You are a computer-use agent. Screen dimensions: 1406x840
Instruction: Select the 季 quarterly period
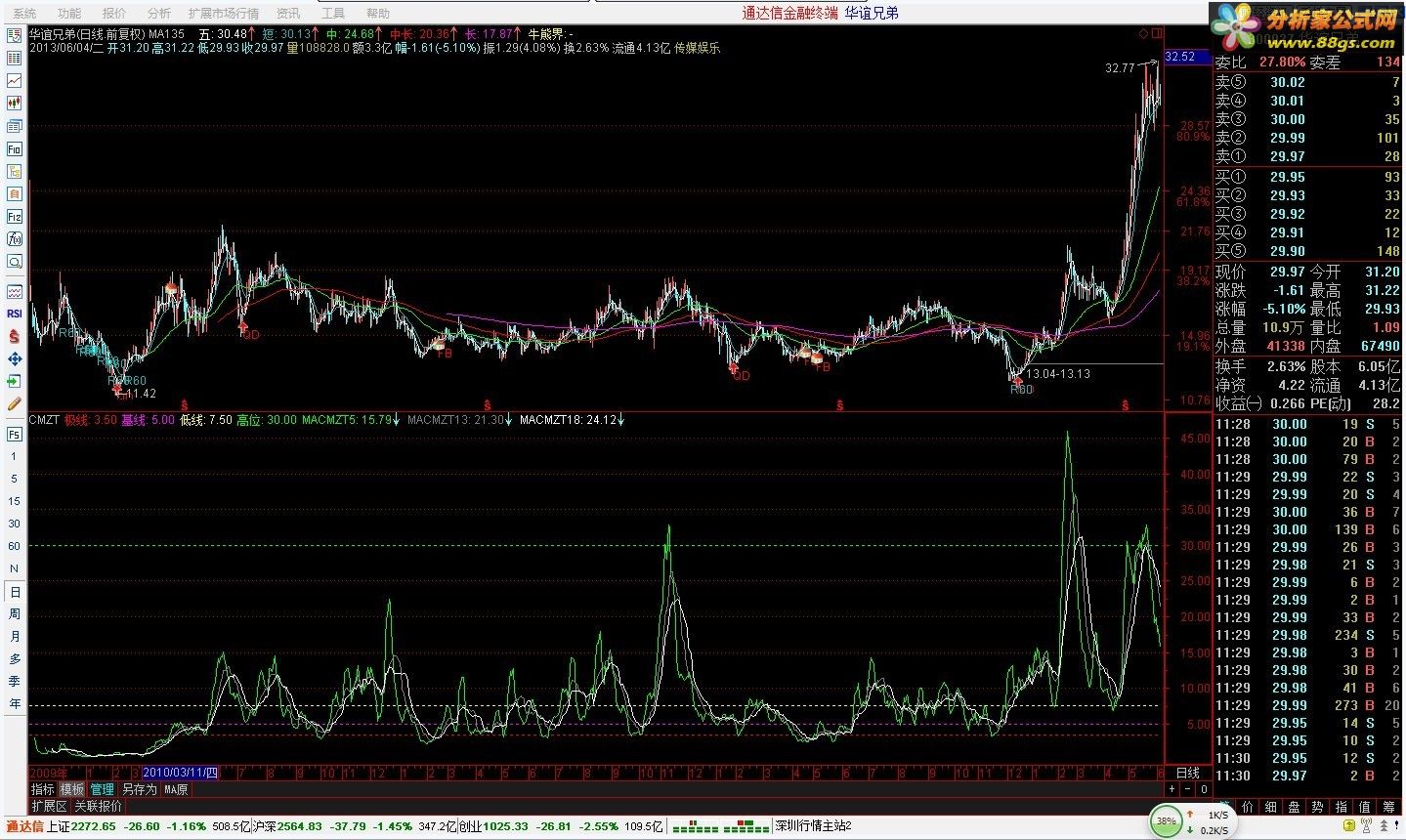15,682
